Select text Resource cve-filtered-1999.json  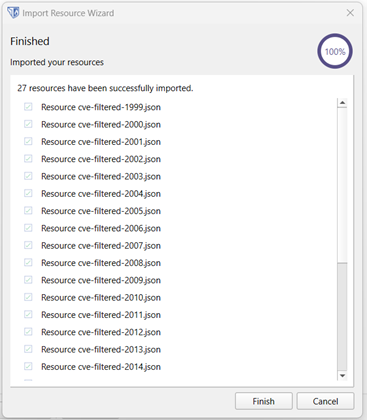click(101, 107)
